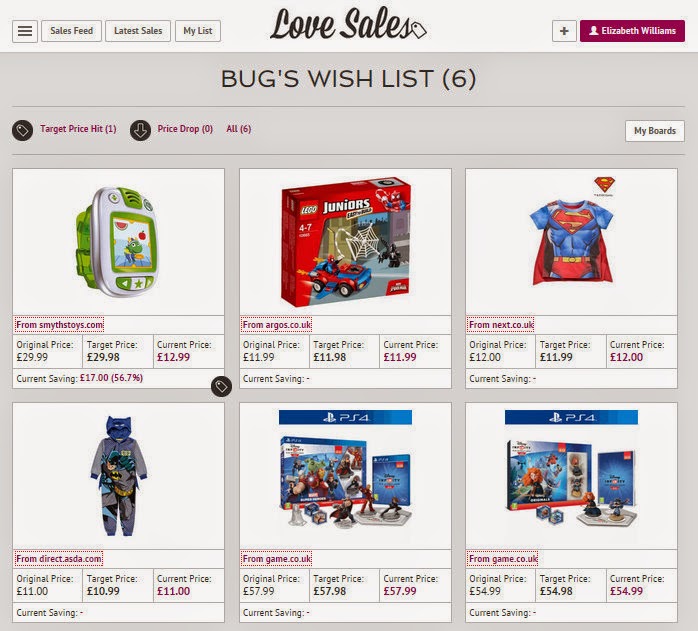Image resolution: width=698 pixels, height=631 pixels.
Task: Filter by Target Price Hit (1)
Action: 78,129
